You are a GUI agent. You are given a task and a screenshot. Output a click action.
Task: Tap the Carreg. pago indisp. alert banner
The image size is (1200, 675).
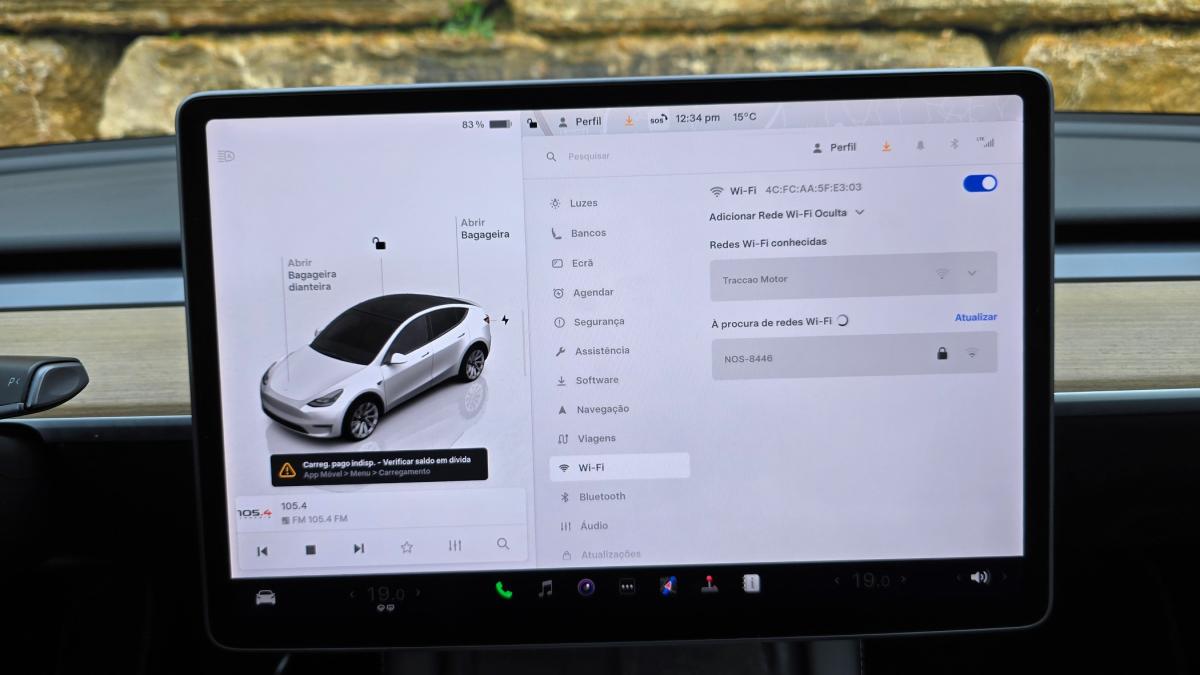coord(379,467)
